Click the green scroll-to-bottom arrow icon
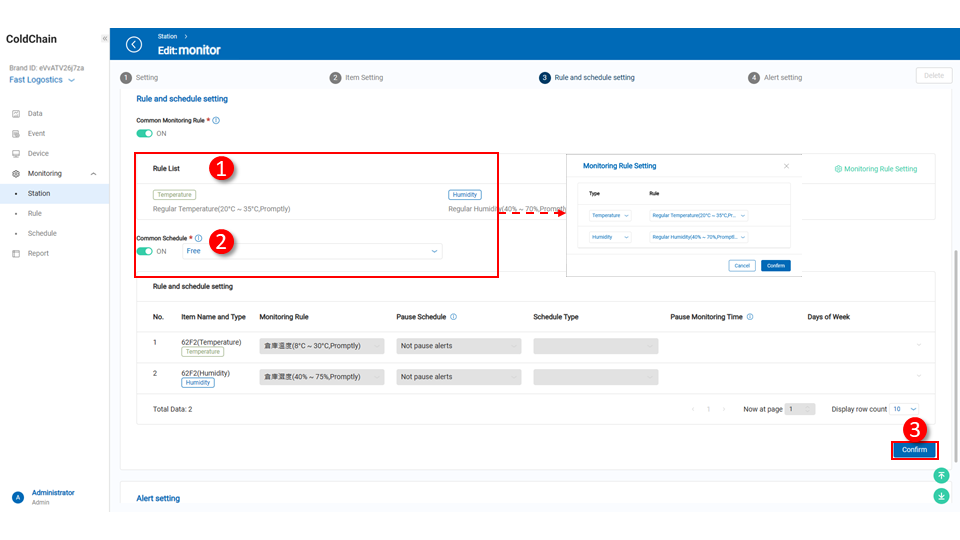Screen dimensions: 960x540 [941, 496]
